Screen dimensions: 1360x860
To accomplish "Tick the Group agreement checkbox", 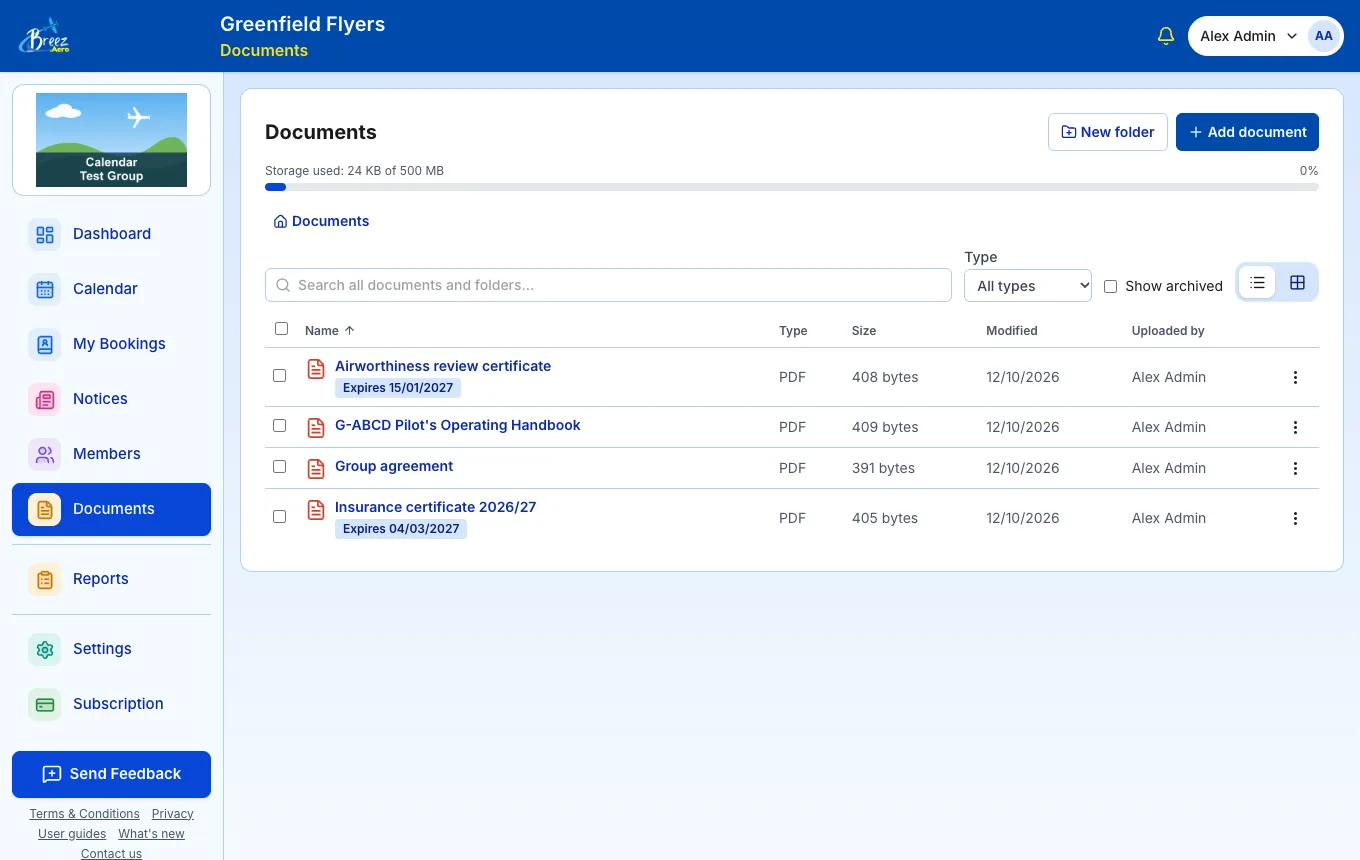I will click(279, 466).
